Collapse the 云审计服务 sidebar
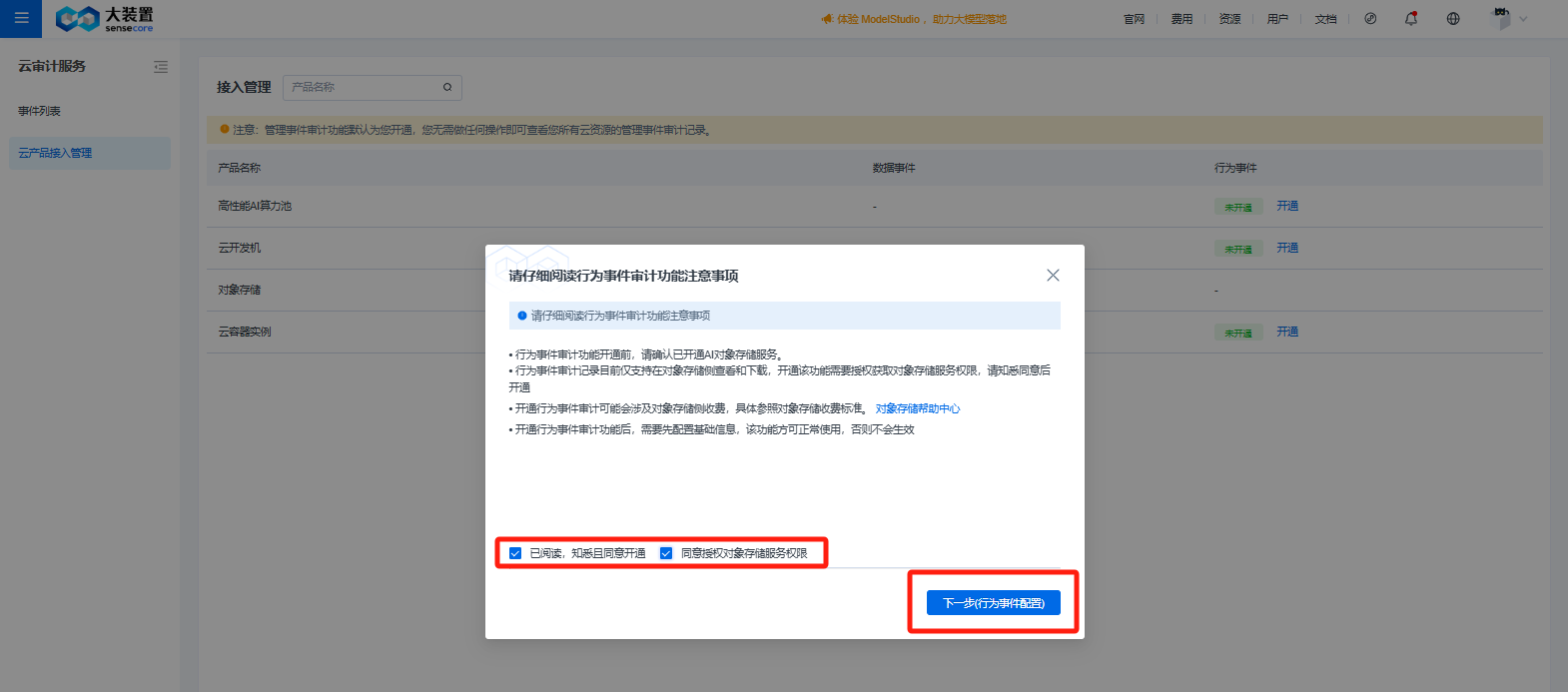The height and width of the screenshot is (692, 1568). pyautogui.click(x=161, y=67)
